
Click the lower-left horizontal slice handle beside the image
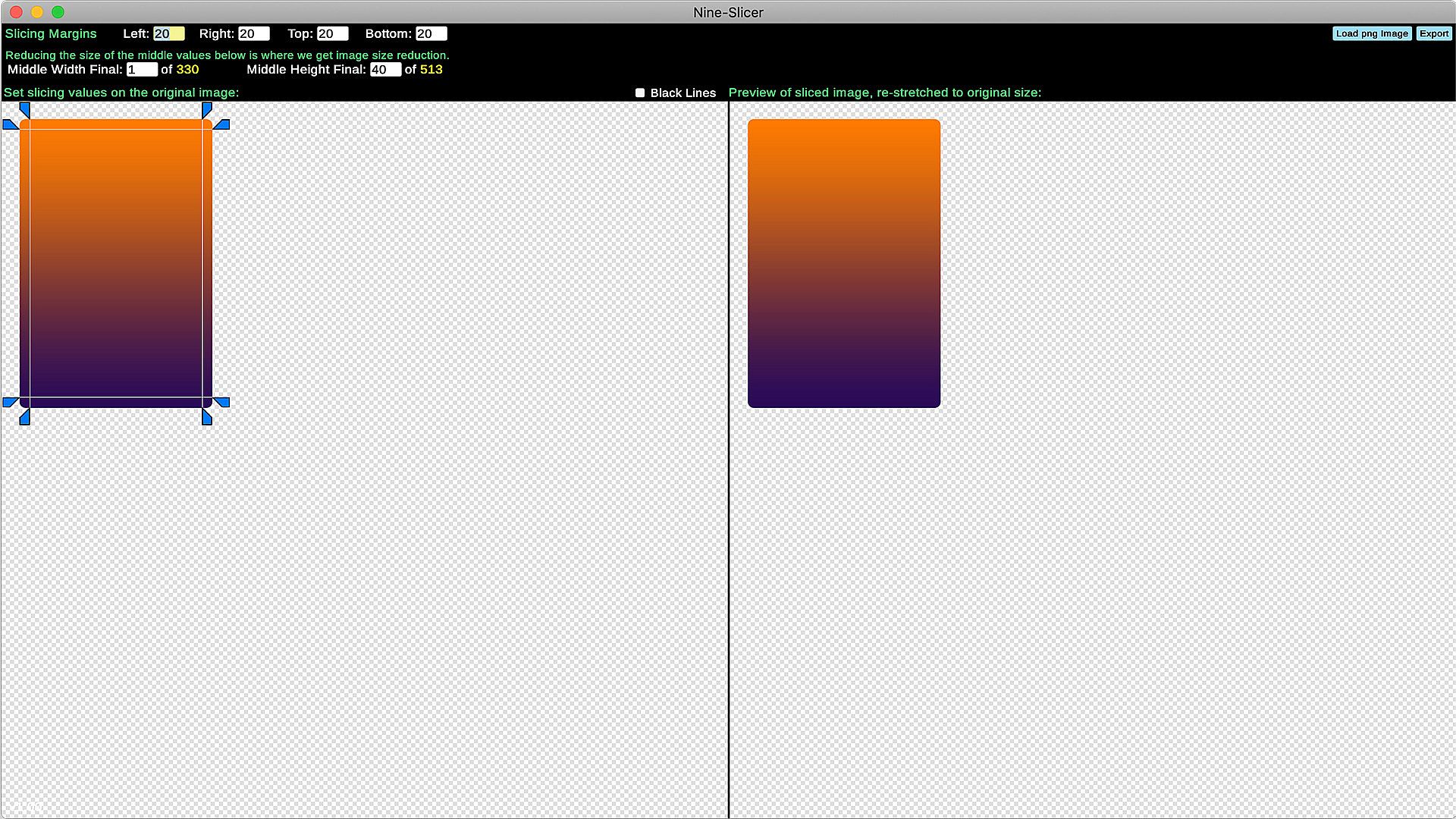pos(11,402)
